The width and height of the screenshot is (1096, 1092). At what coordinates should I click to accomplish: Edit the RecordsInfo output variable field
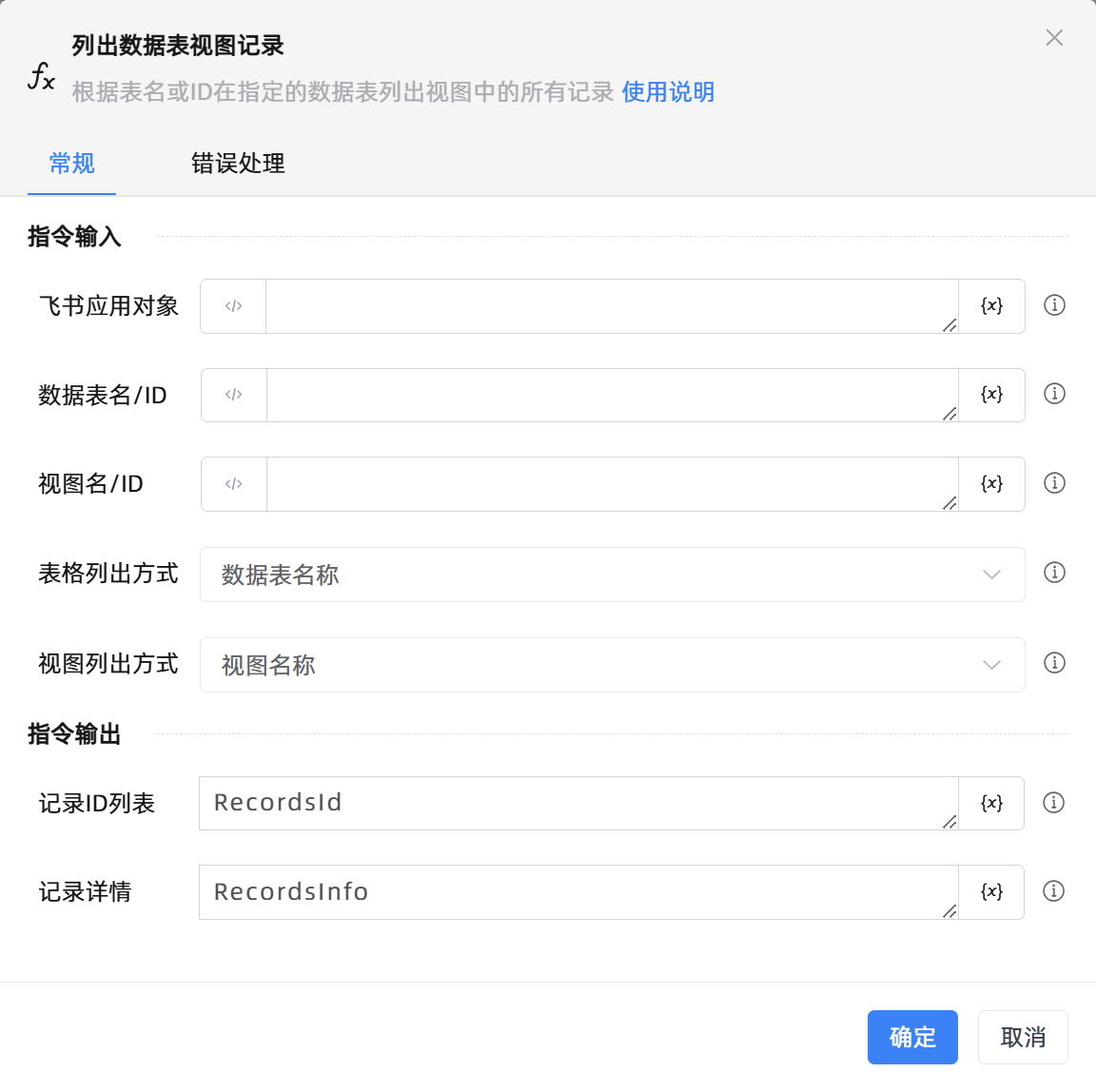pos(578,891)
